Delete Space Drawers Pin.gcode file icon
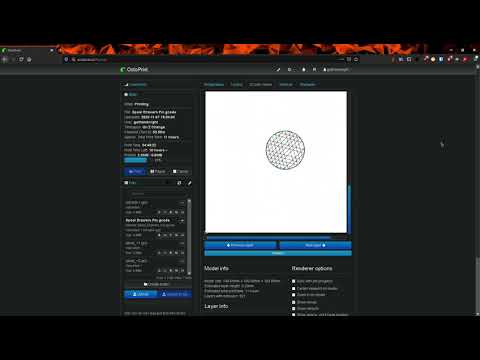Image resolution: width=480 pixels, height=360 pixels. pyautogui.click(x=171, y=235)
